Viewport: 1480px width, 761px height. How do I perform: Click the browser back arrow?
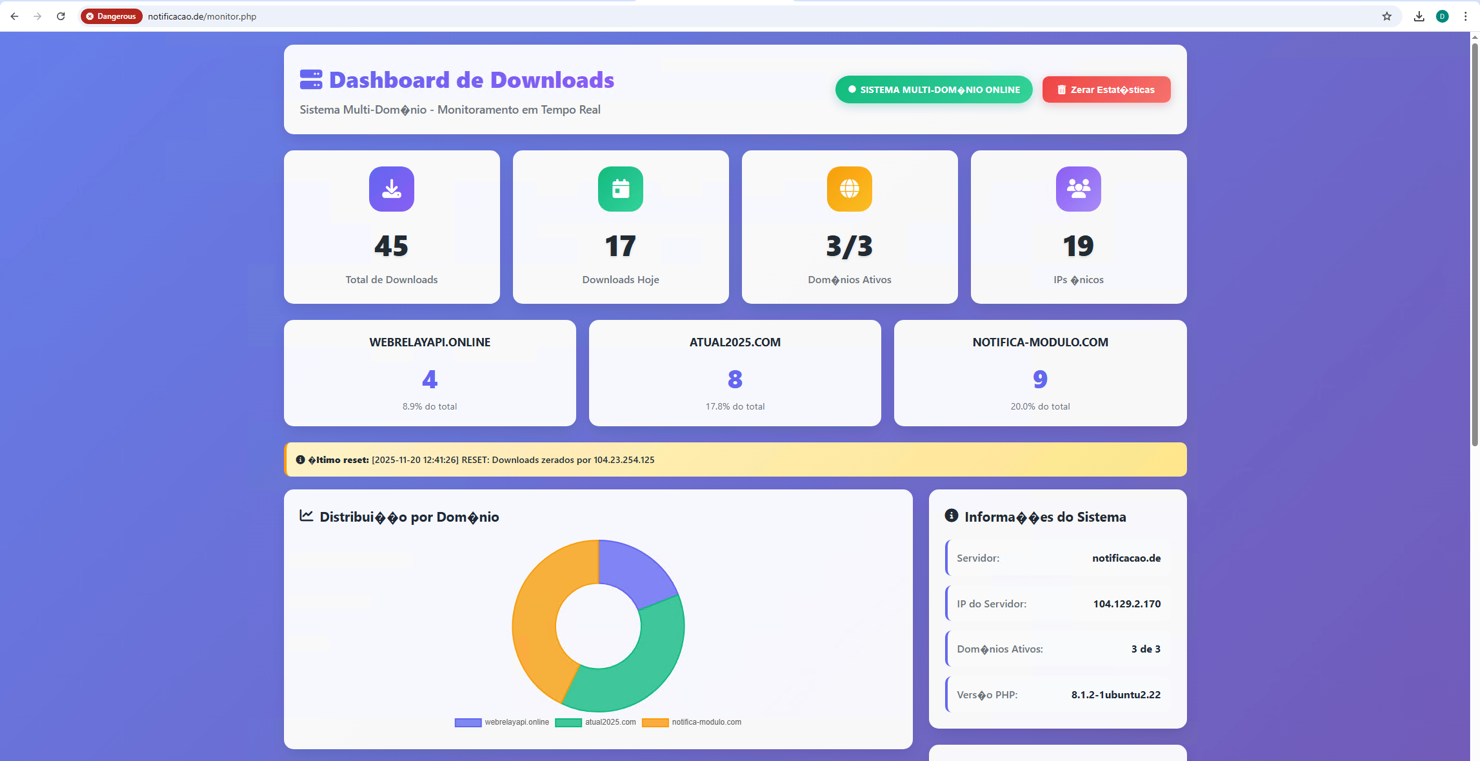[x=14, y=16]
